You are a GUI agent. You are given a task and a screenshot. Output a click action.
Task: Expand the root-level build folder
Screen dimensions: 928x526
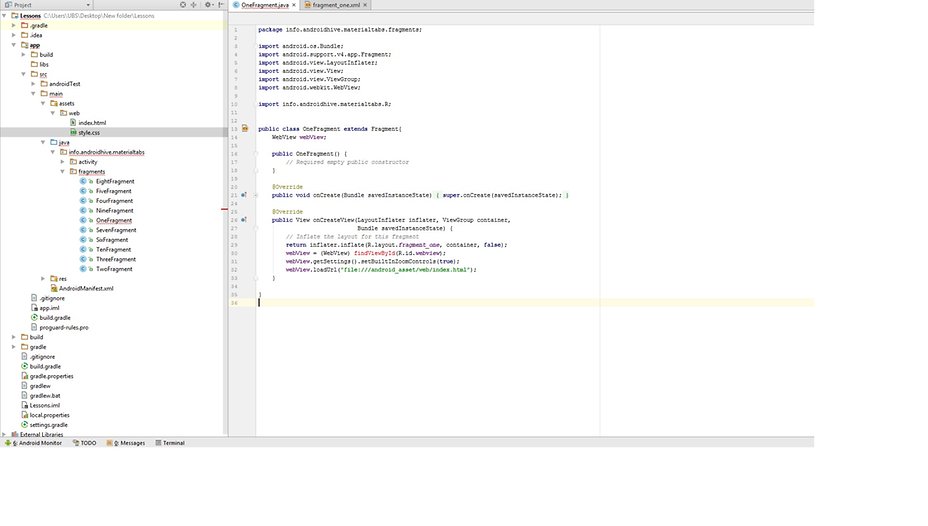(x=14, y=337)
